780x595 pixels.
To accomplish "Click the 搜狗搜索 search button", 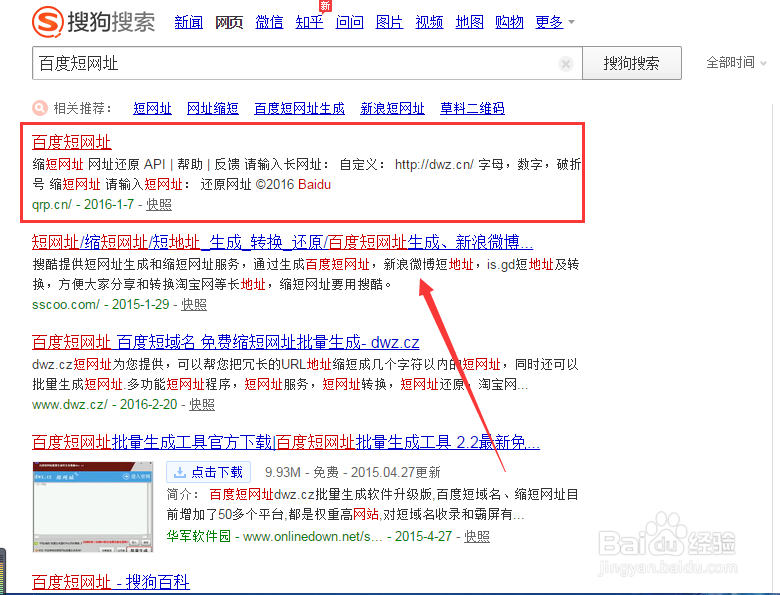I will [x=632, y=63].
